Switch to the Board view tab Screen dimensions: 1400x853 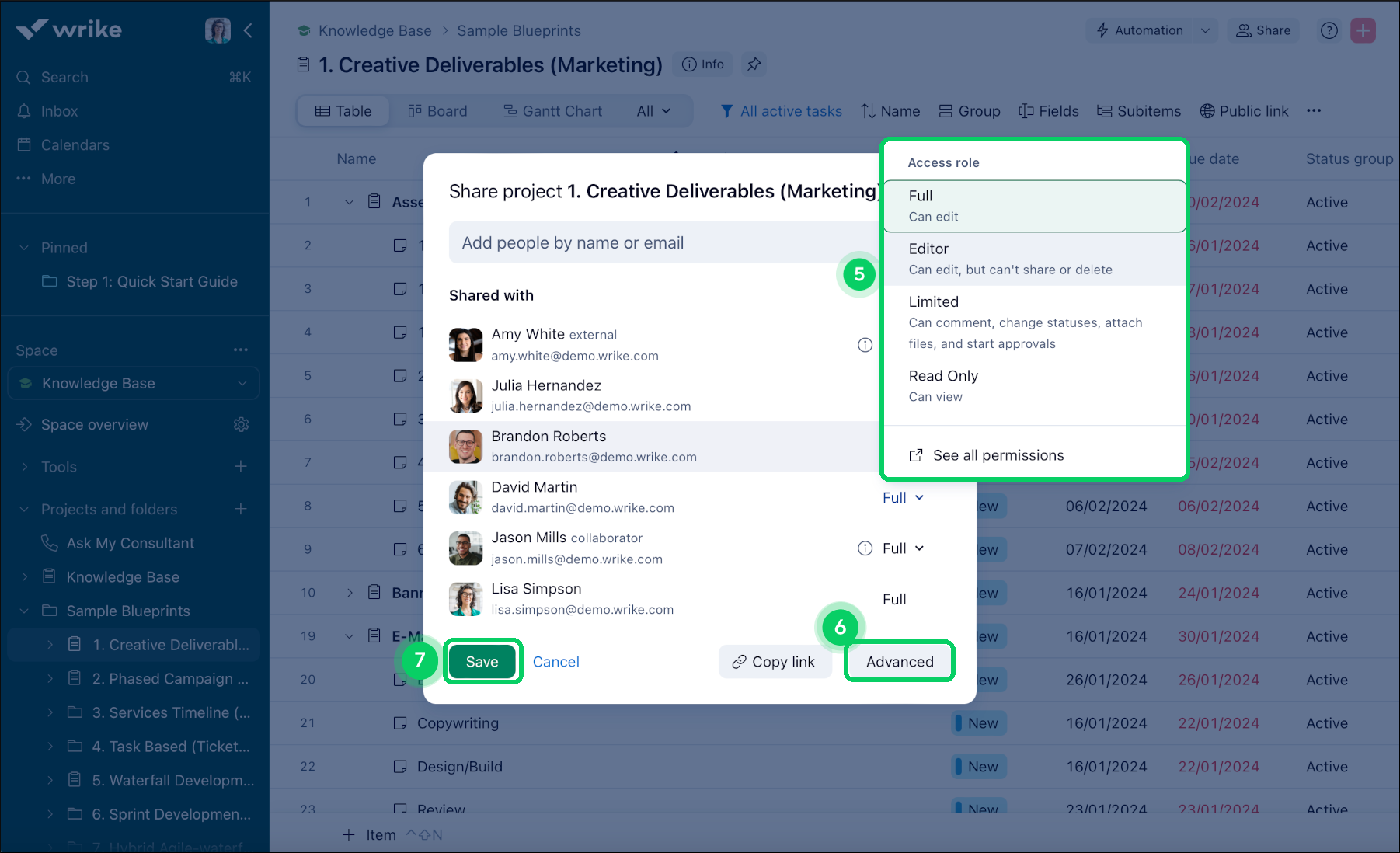(x=438, y=110)
